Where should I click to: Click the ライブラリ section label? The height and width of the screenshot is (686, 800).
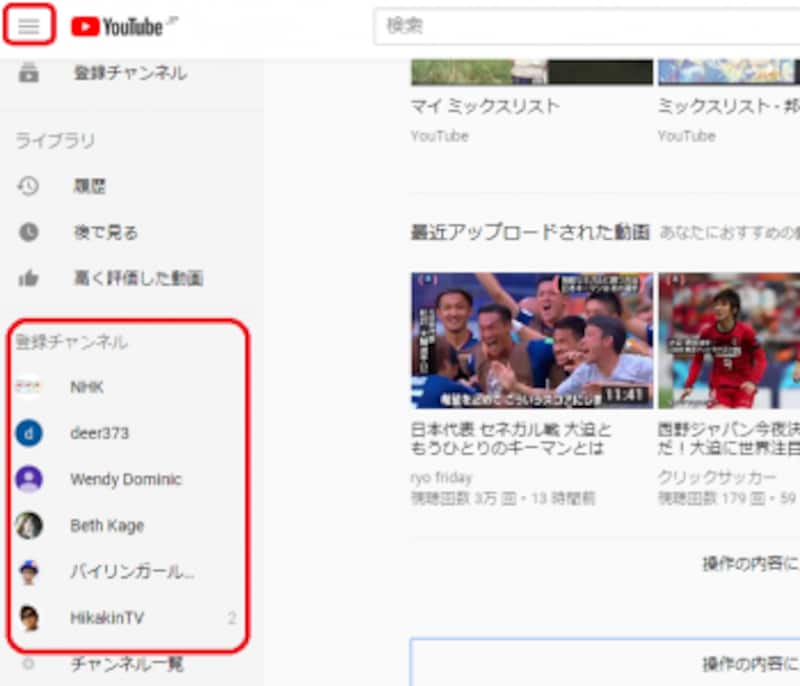click(x=55, y=140)
